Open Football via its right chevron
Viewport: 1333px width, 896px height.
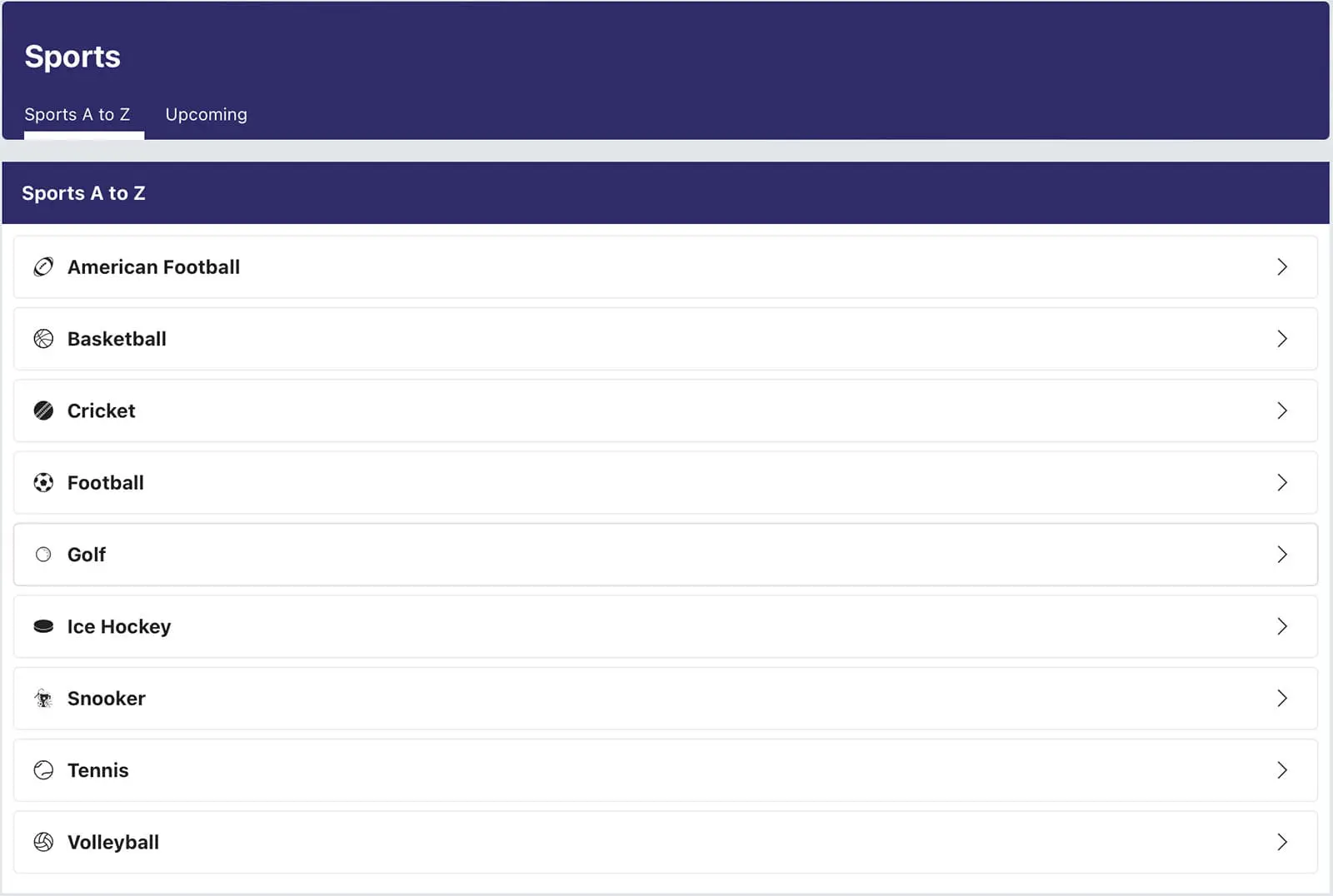pyautogui.click(x=1282, y=483)
